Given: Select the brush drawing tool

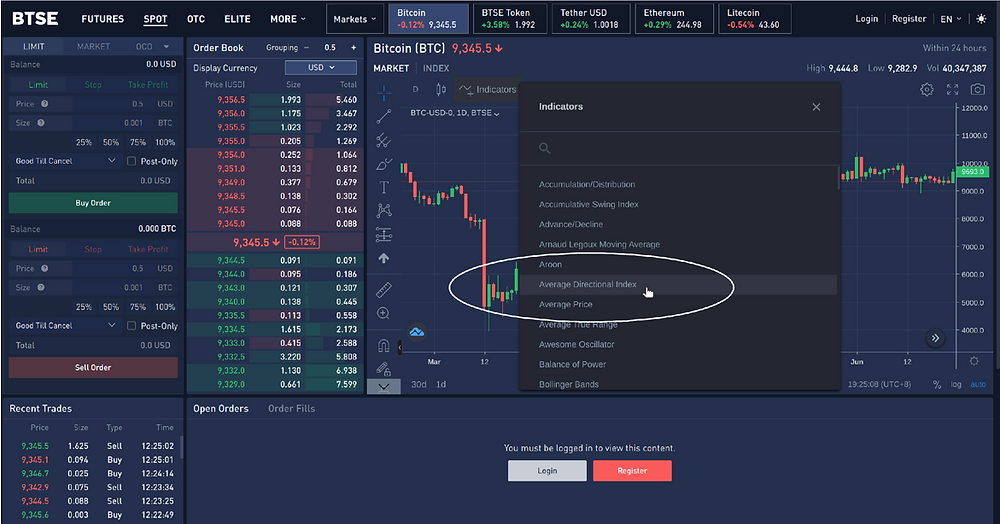Looking at the screenshot, I should coord(384,164).
